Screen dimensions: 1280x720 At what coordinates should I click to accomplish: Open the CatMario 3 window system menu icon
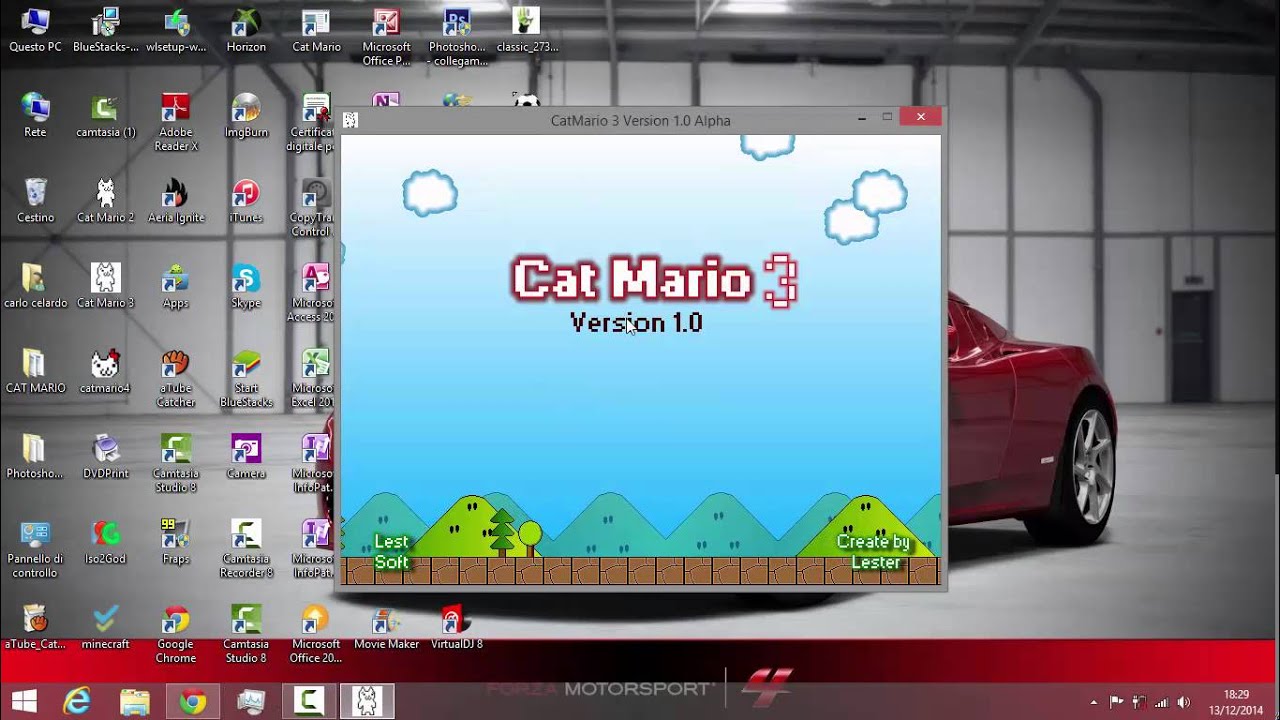350,120
